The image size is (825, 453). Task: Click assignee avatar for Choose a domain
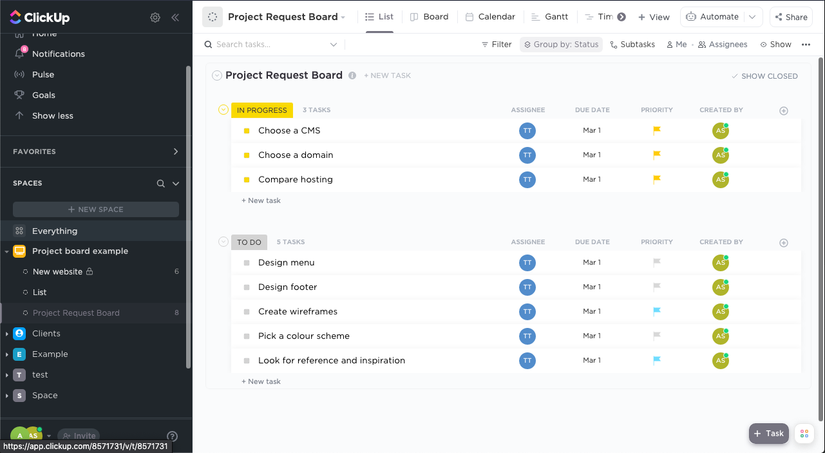pyautogui.click(x=527, y=155)
